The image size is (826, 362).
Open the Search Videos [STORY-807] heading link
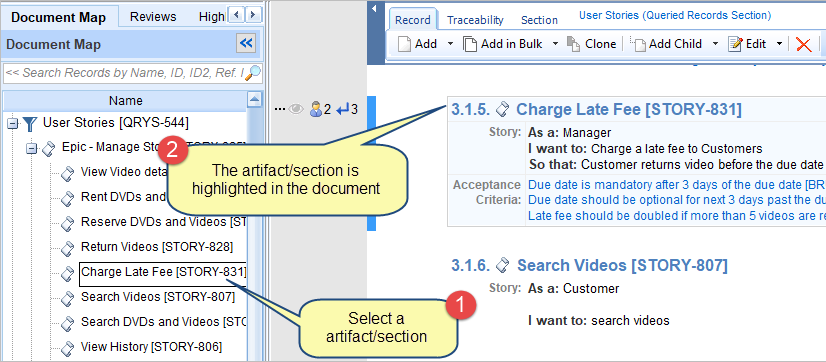click(622, 265)
